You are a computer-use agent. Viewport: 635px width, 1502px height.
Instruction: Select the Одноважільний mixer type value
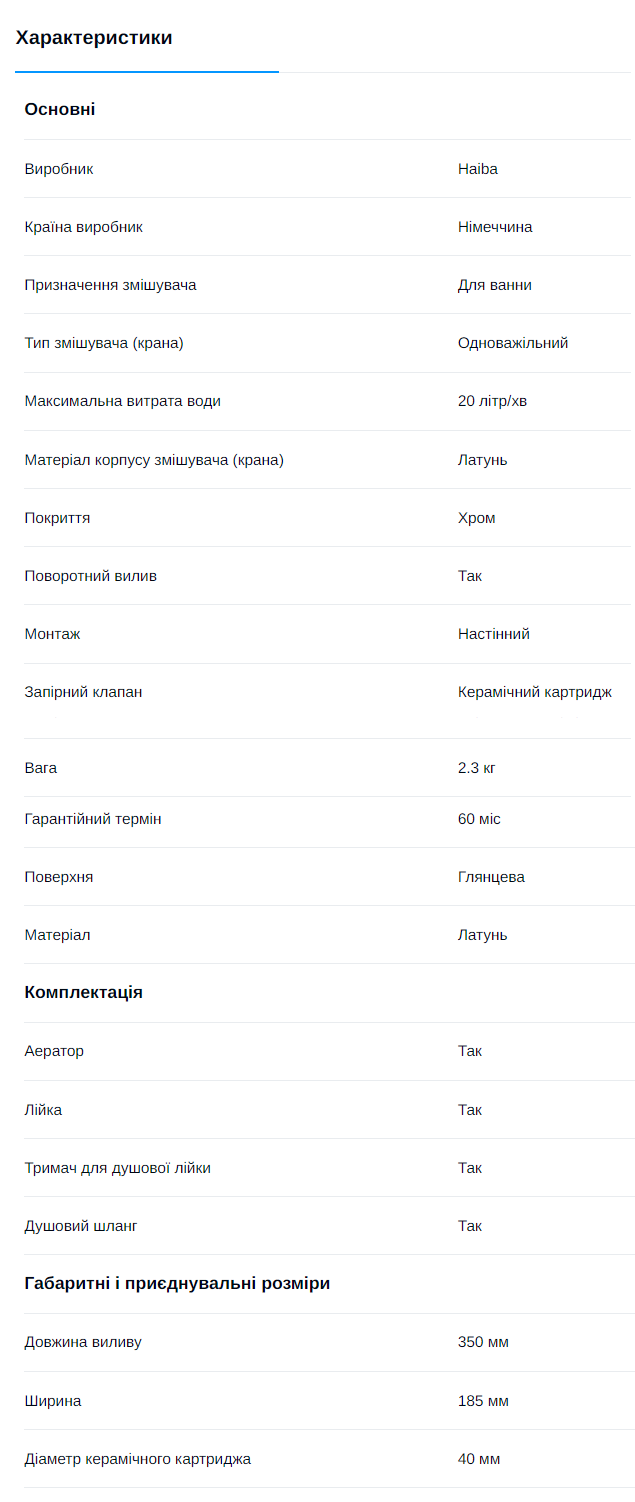pos(513,343)
